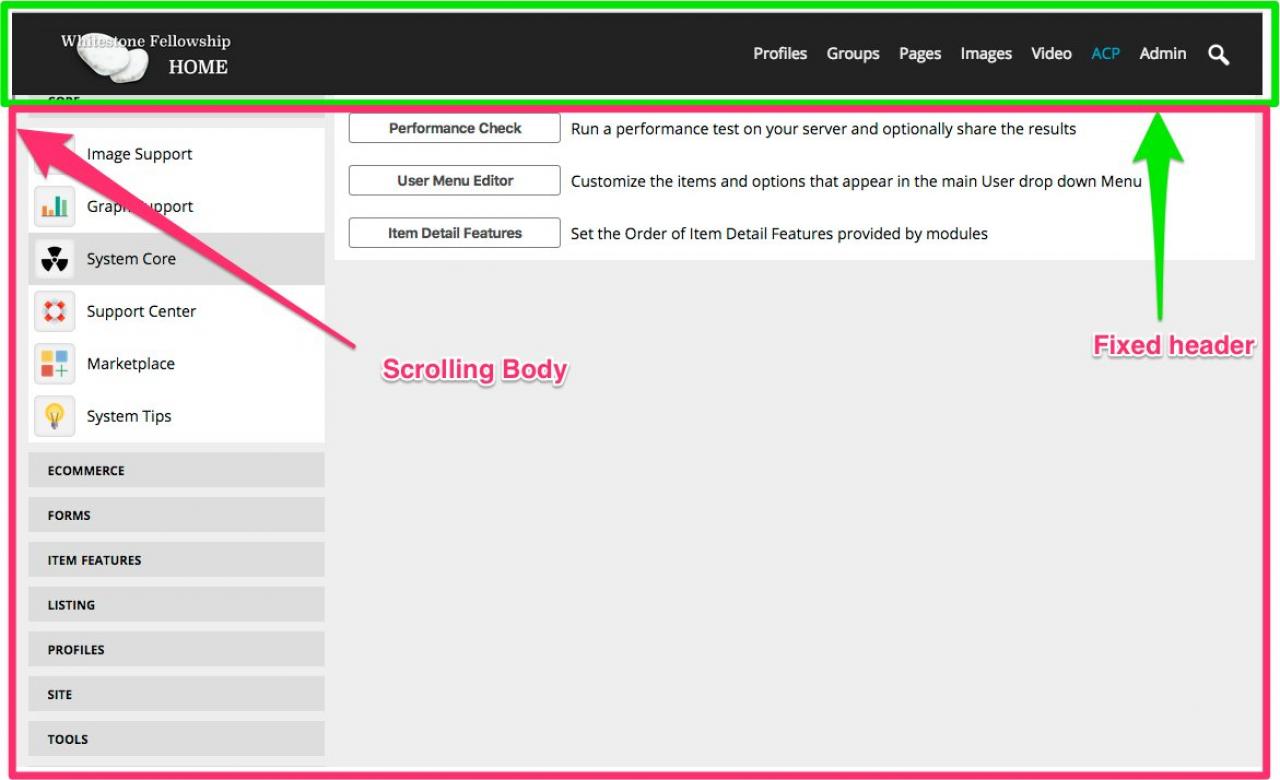The height and width of the screenshot is (780, 1280).
Task: Expand the ECOMMERCE sidebar section
Action: 176,470
